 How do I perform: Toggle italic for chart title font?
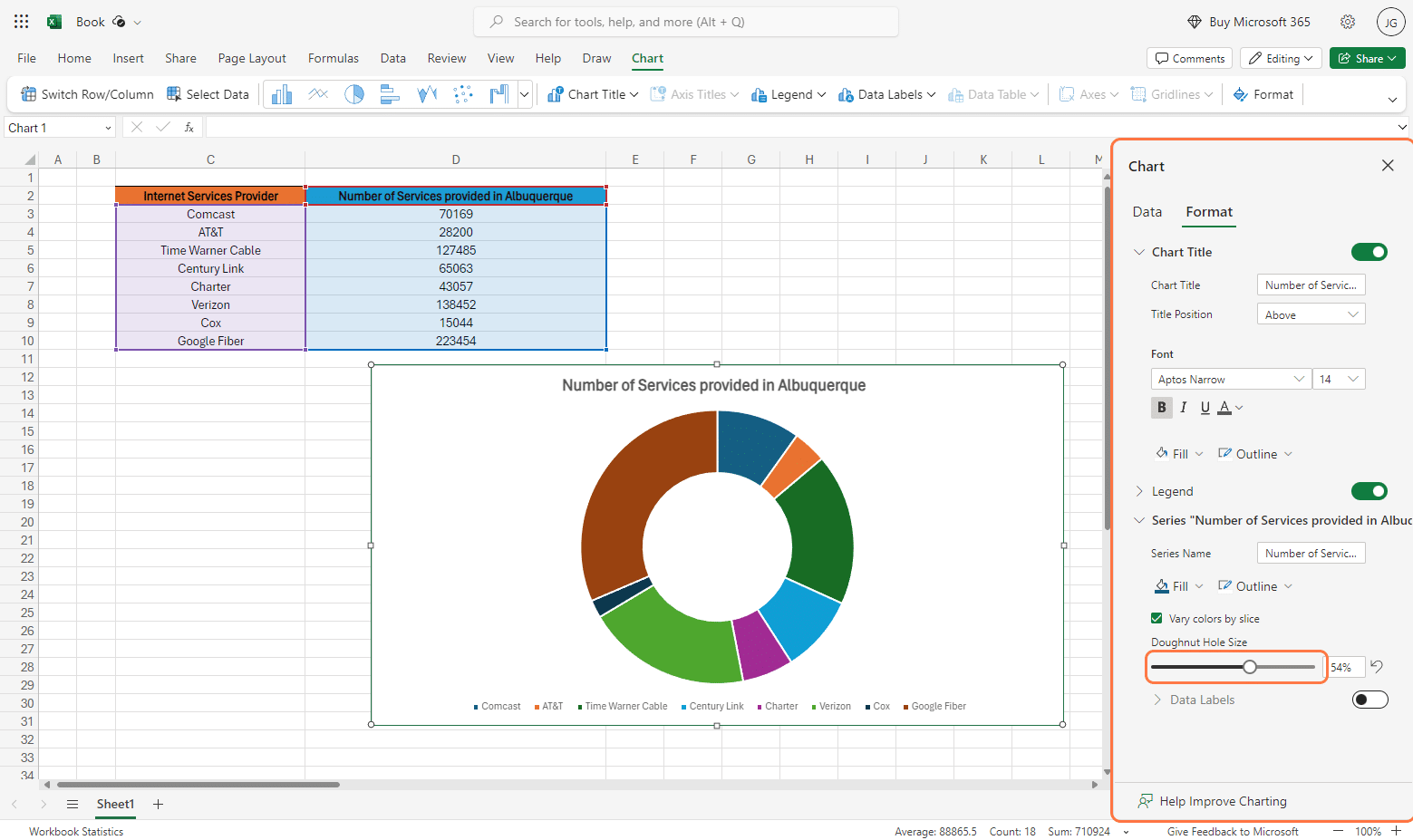click(1184, 408)
